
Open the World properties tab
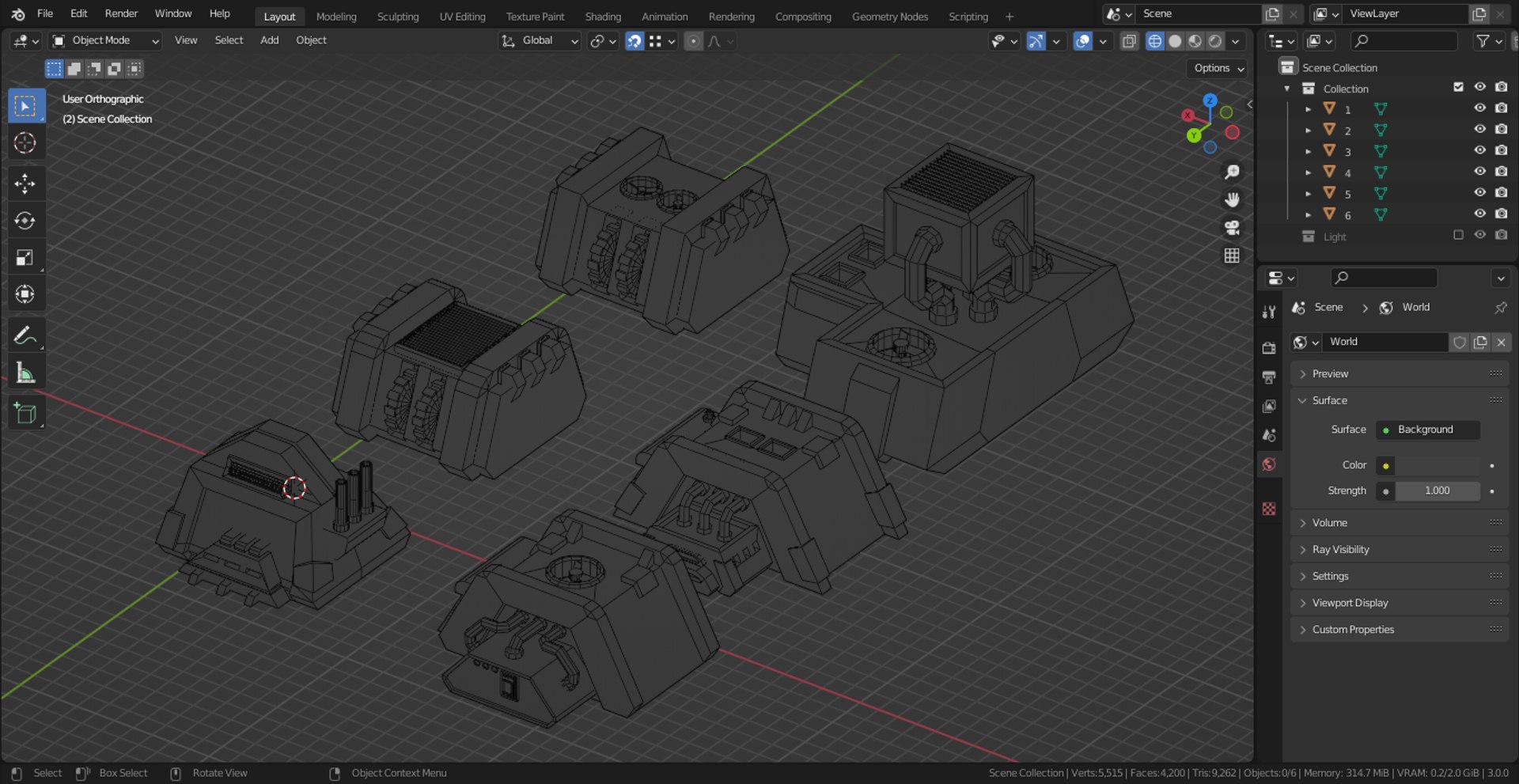click(1269, 464)
